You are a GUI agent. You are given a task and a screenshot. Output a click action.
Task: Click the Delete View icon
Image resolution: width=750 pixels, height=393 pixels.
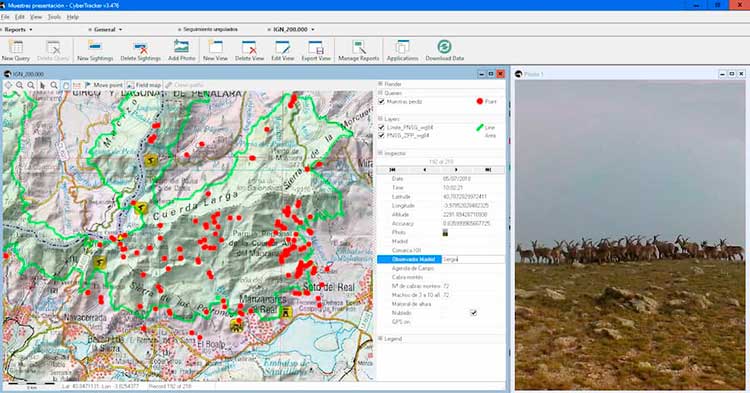(249, 47)
